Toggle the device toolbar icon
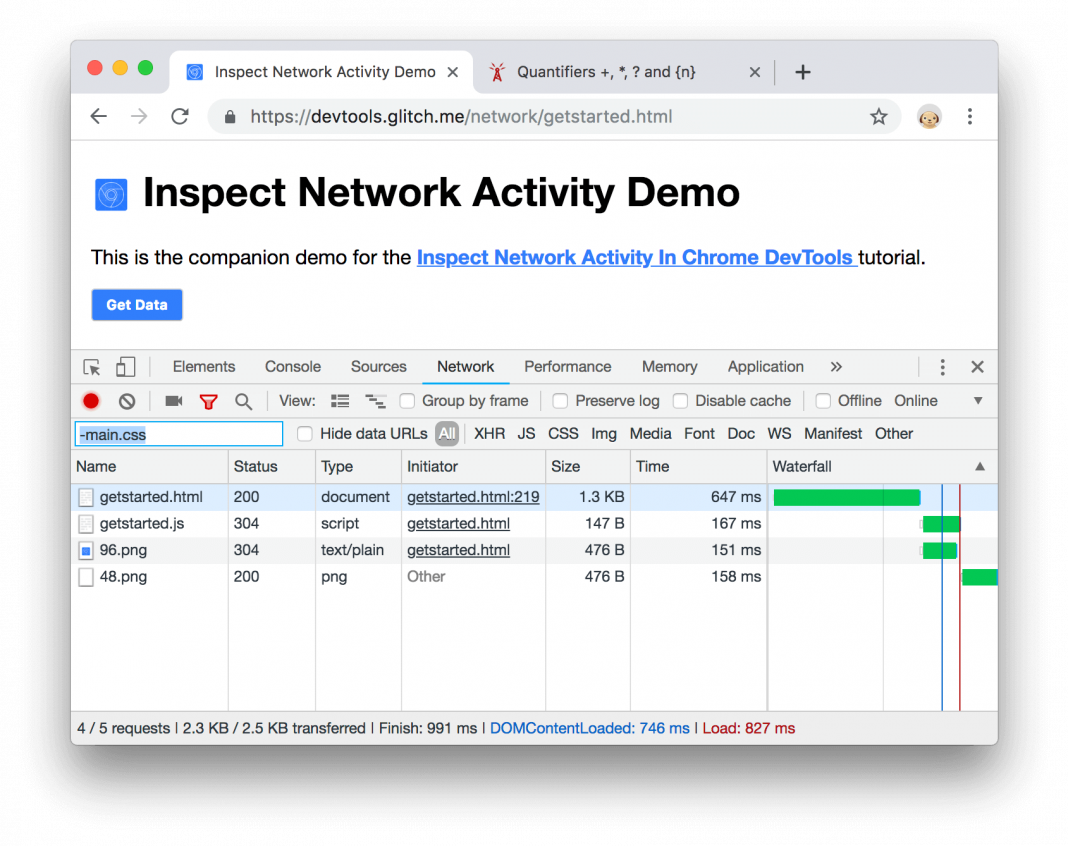Image resolution: width=1068 pixels, height=846 pixels. tap(125, 367)
